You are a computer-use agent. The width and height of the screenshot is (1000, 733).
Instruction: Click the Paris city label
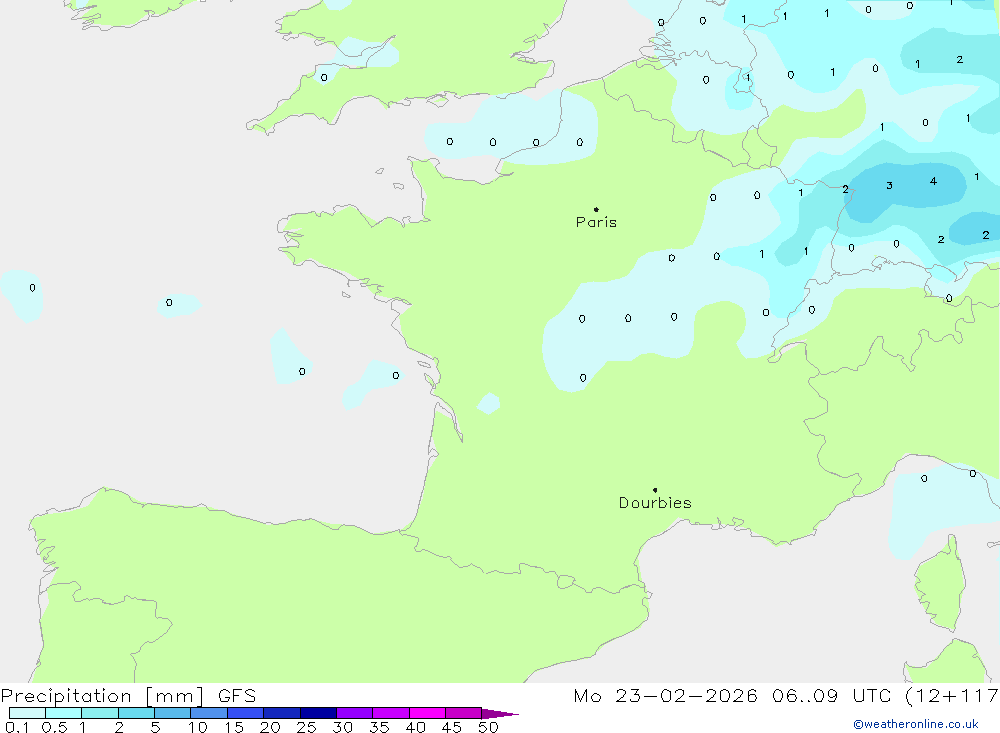tap(596, 222)
